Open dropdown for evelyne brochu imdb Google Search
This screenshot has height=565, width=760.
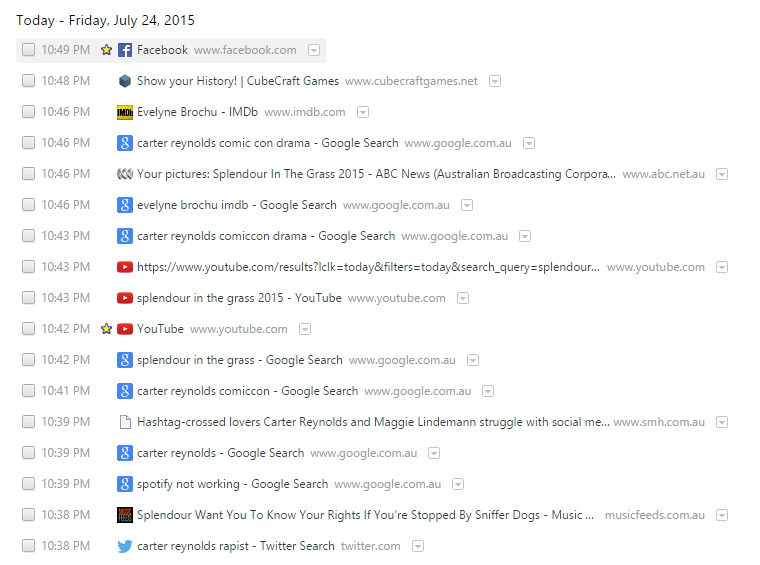[x=467, y=205]
